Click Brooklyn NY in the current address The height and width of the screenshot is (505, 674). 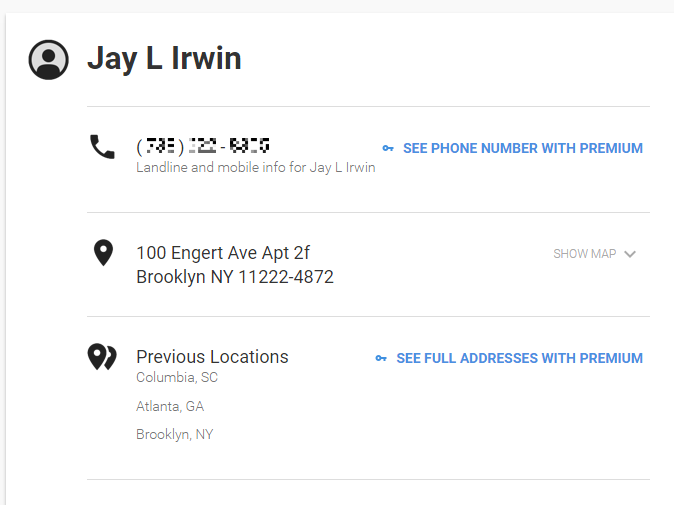pyautogui.click(x=185, y=277)
